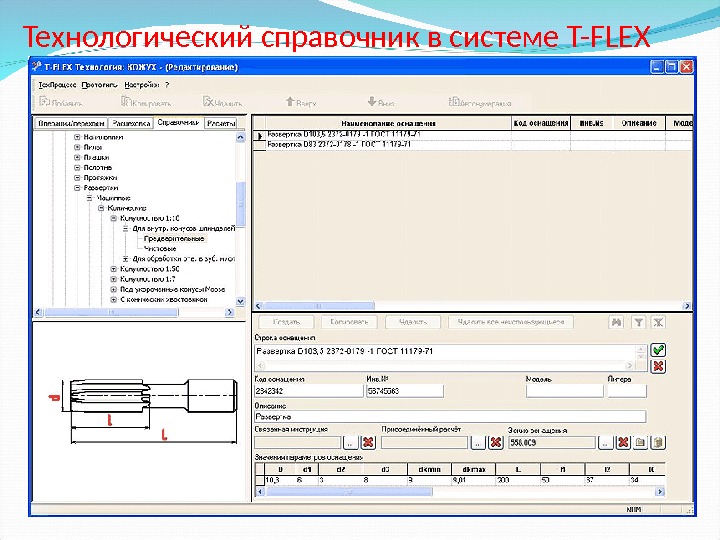The image size is (720, 540).
Task: Confirm the equipment string with the green checkmark
Action: 658,350
